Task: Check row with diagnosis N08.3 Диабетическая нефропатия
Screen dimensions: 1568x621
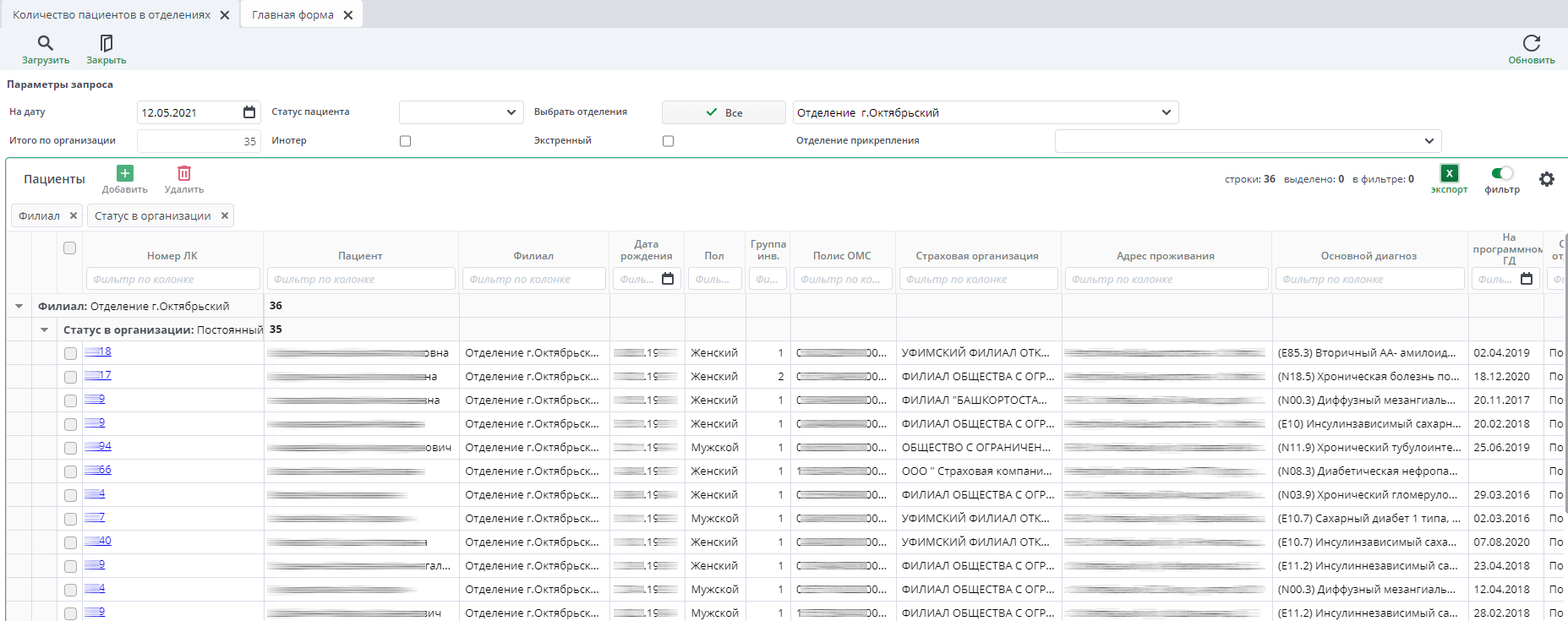Action: pos(70,471)
